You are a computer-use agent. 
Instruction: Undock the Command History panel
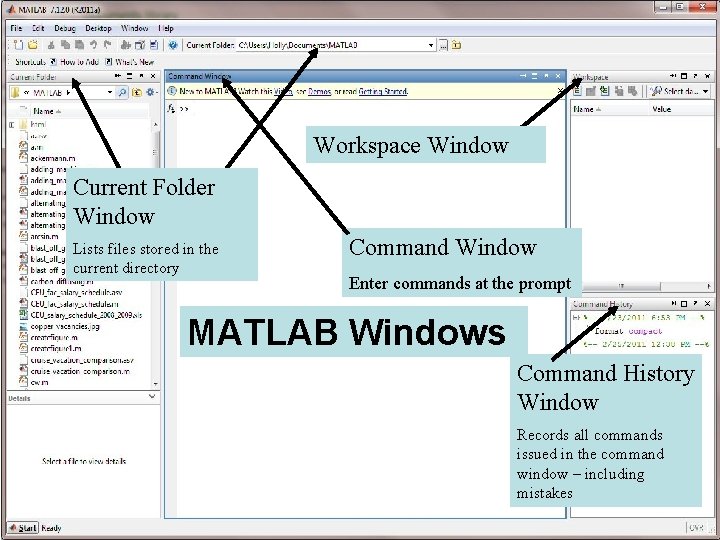(x=696, y=304)
